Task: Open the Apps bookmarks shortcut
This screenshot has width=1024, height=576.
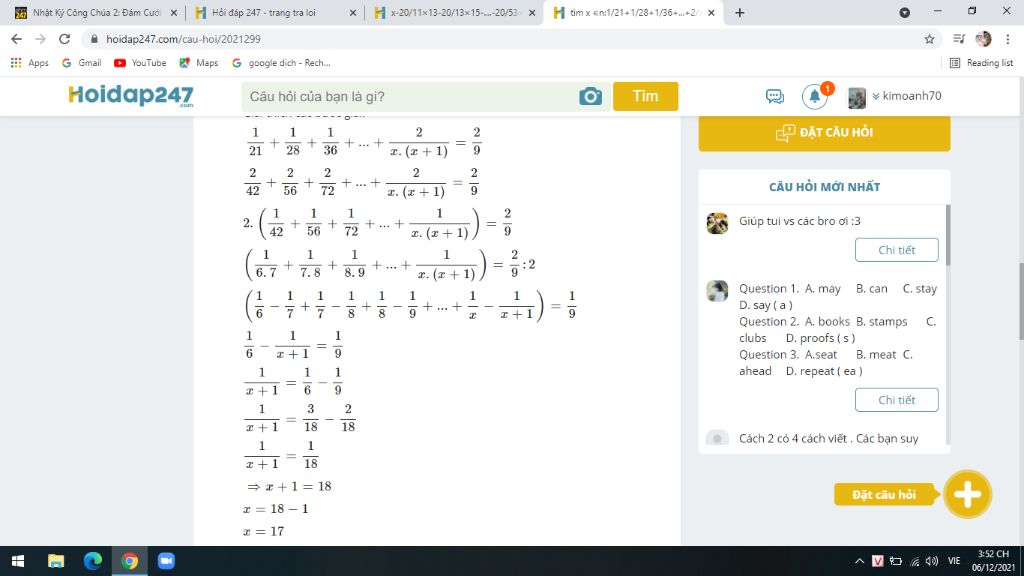Action: click(29, 63)
